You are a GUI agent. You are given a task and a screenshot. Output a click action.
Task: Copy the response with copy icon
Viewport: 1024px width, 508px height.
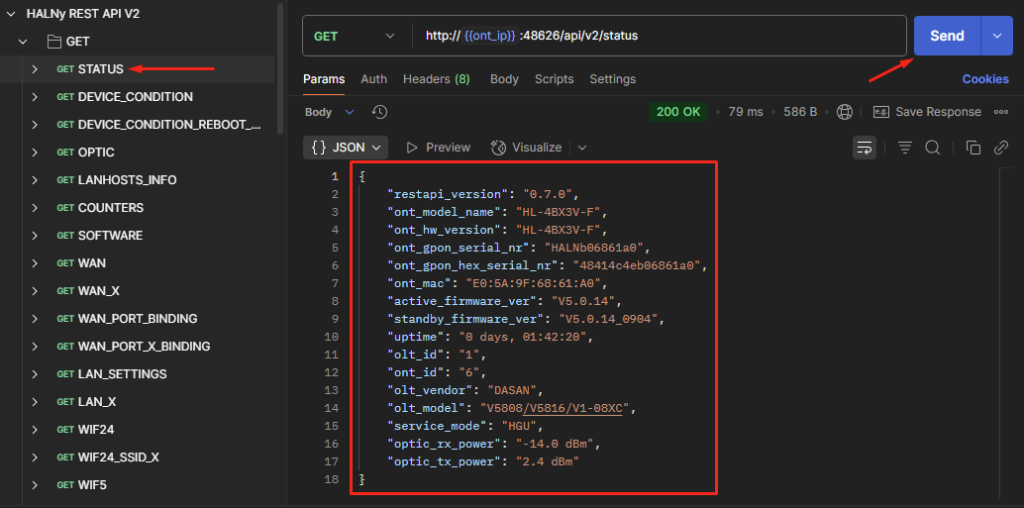[973, 148]
